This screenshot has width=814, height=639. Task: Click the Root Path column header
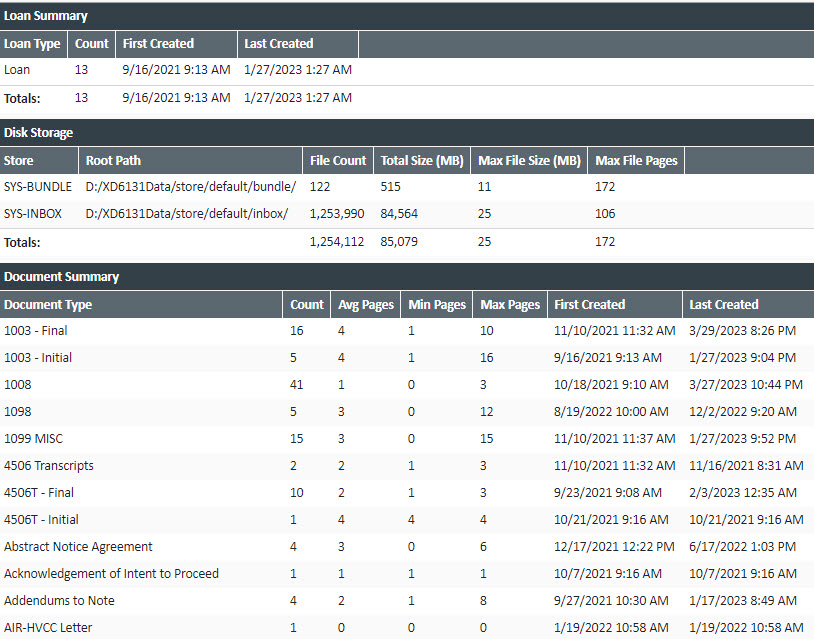pos(113,160)
